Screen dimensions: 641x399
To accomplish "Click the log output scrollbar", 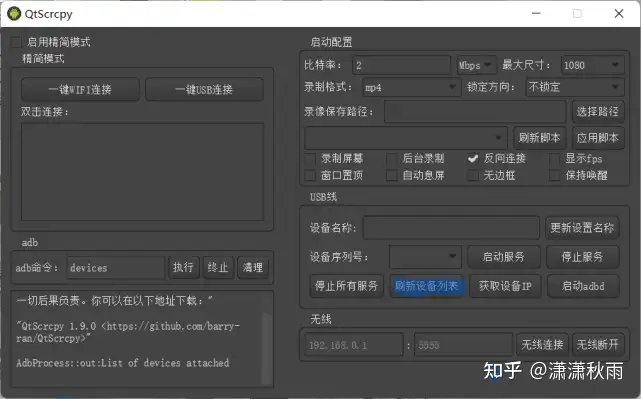I will click(x=266, y=348).
